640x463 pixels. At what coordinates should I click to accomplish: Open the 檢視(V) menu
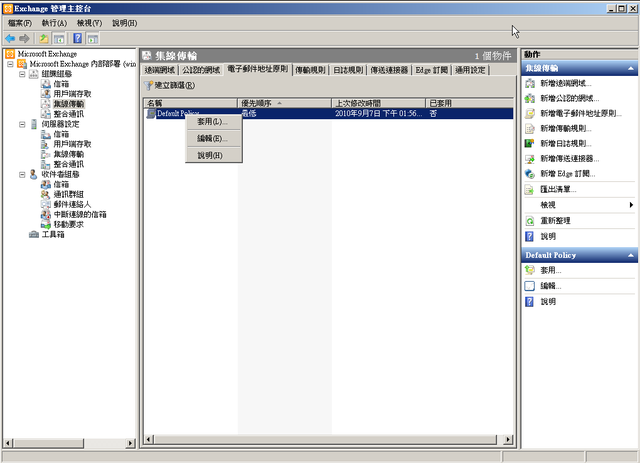(x=89, y=23)
